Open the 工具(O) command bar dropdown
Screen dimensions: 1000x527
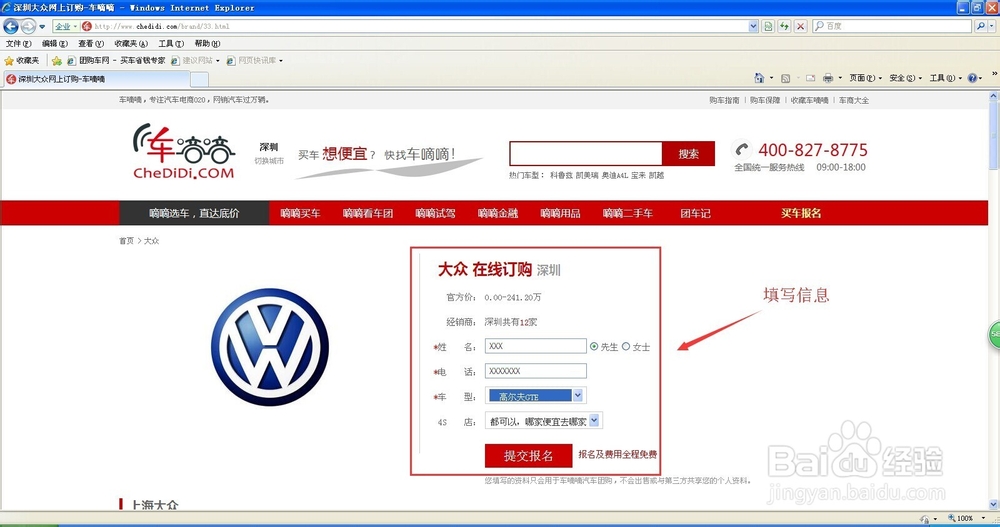[x=946, y=78]
